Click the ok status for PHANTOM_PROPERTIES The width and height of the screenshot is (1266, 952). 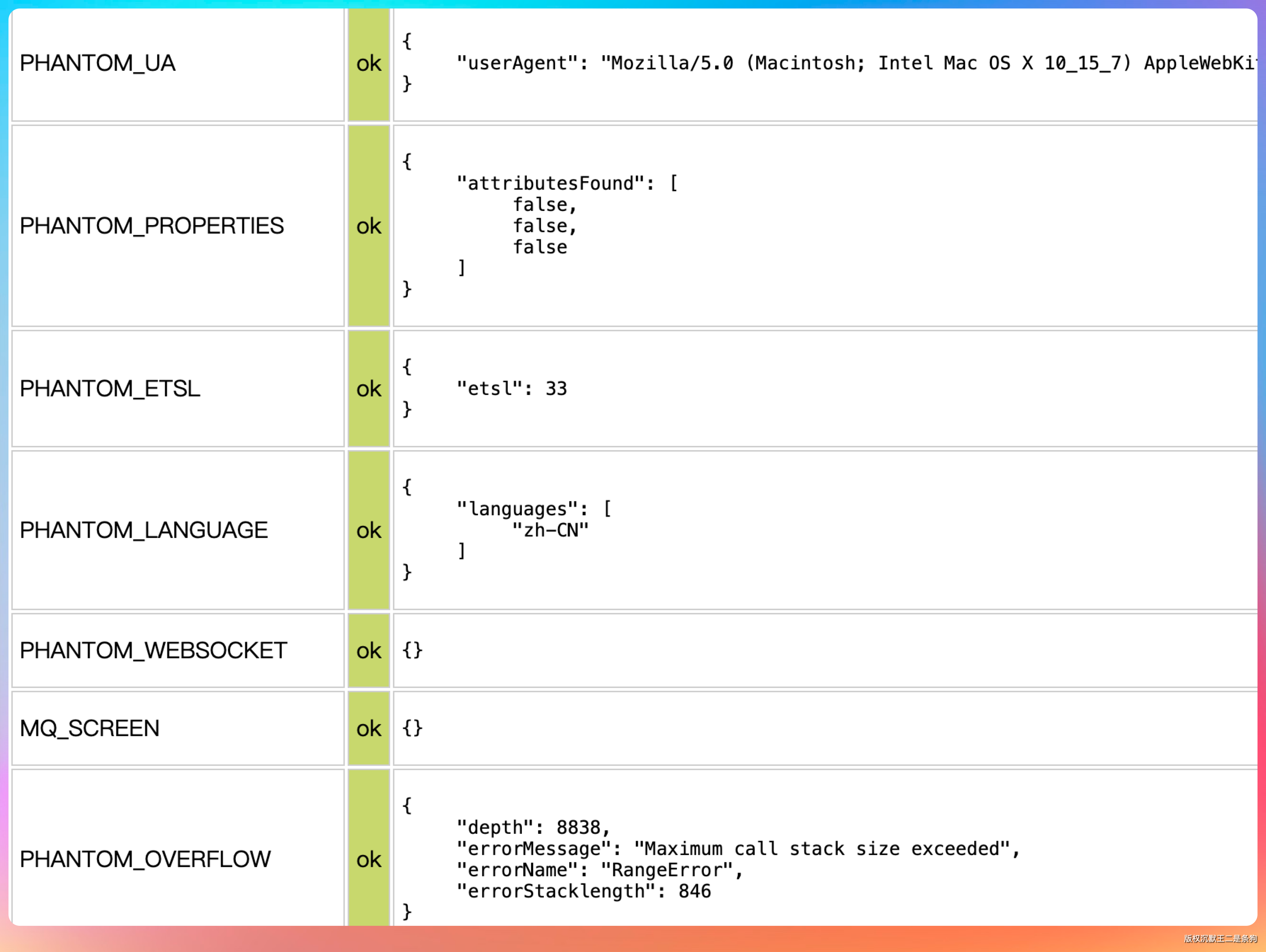(x=369, y=226)
